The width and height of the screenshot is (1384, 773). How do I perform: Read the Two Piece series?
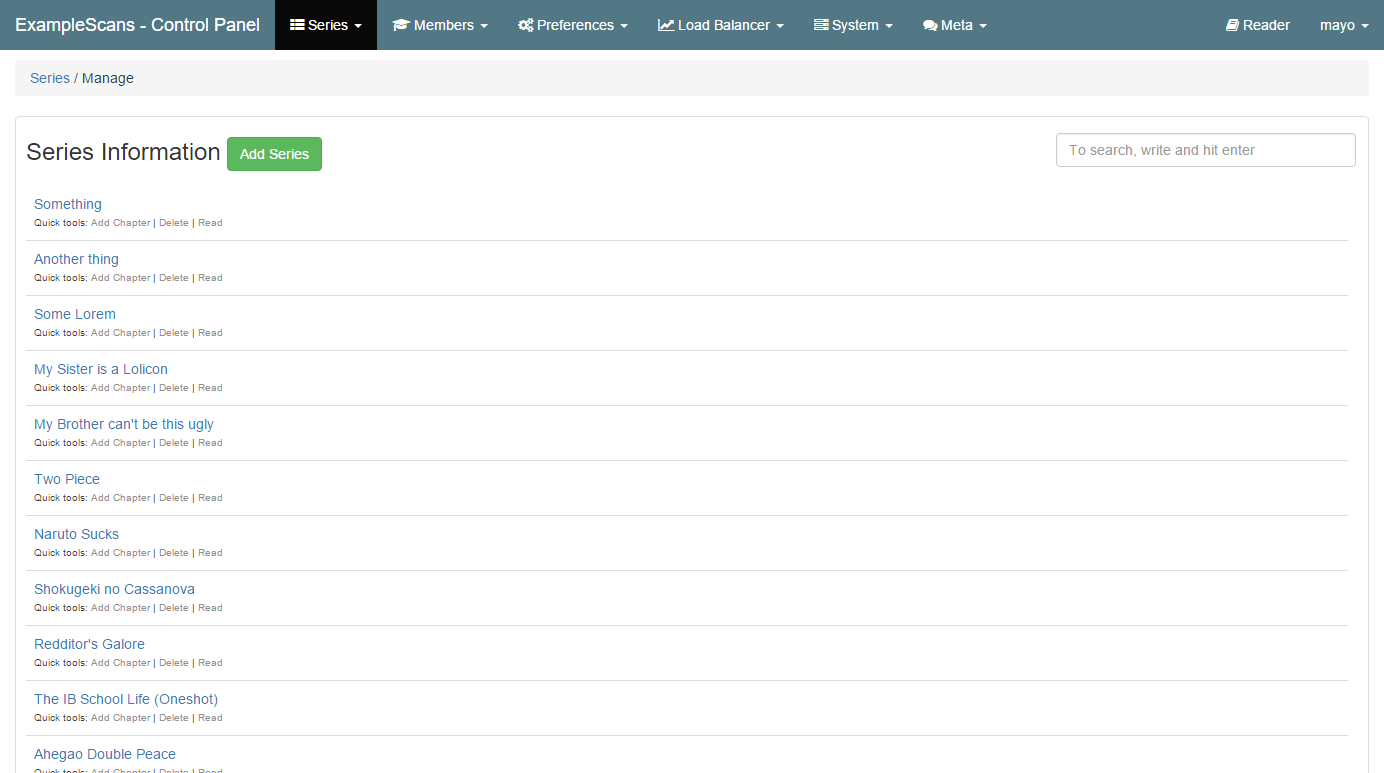coord(210,498)
